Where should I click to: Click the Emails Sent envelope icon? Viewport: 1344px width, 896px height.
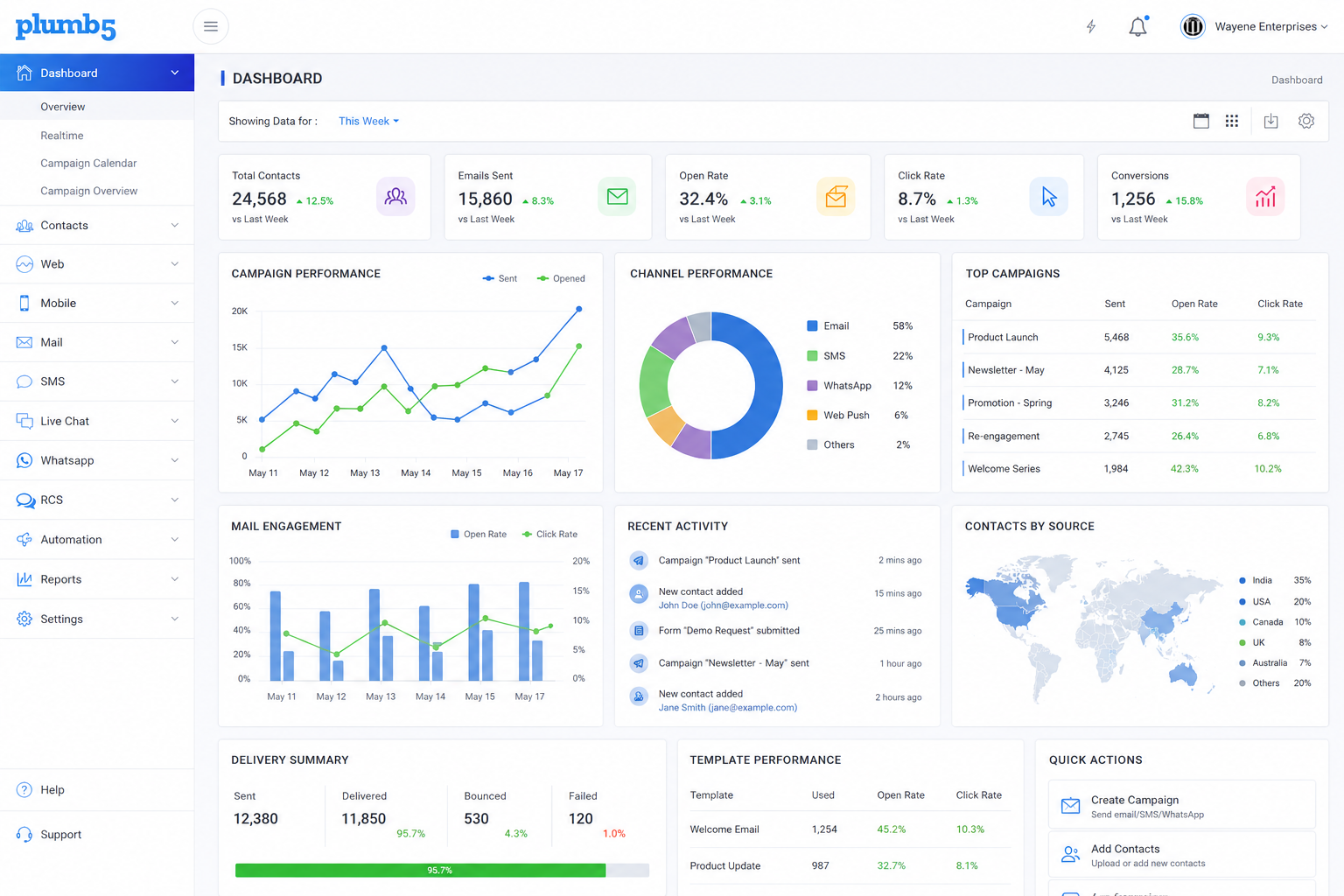618,196
